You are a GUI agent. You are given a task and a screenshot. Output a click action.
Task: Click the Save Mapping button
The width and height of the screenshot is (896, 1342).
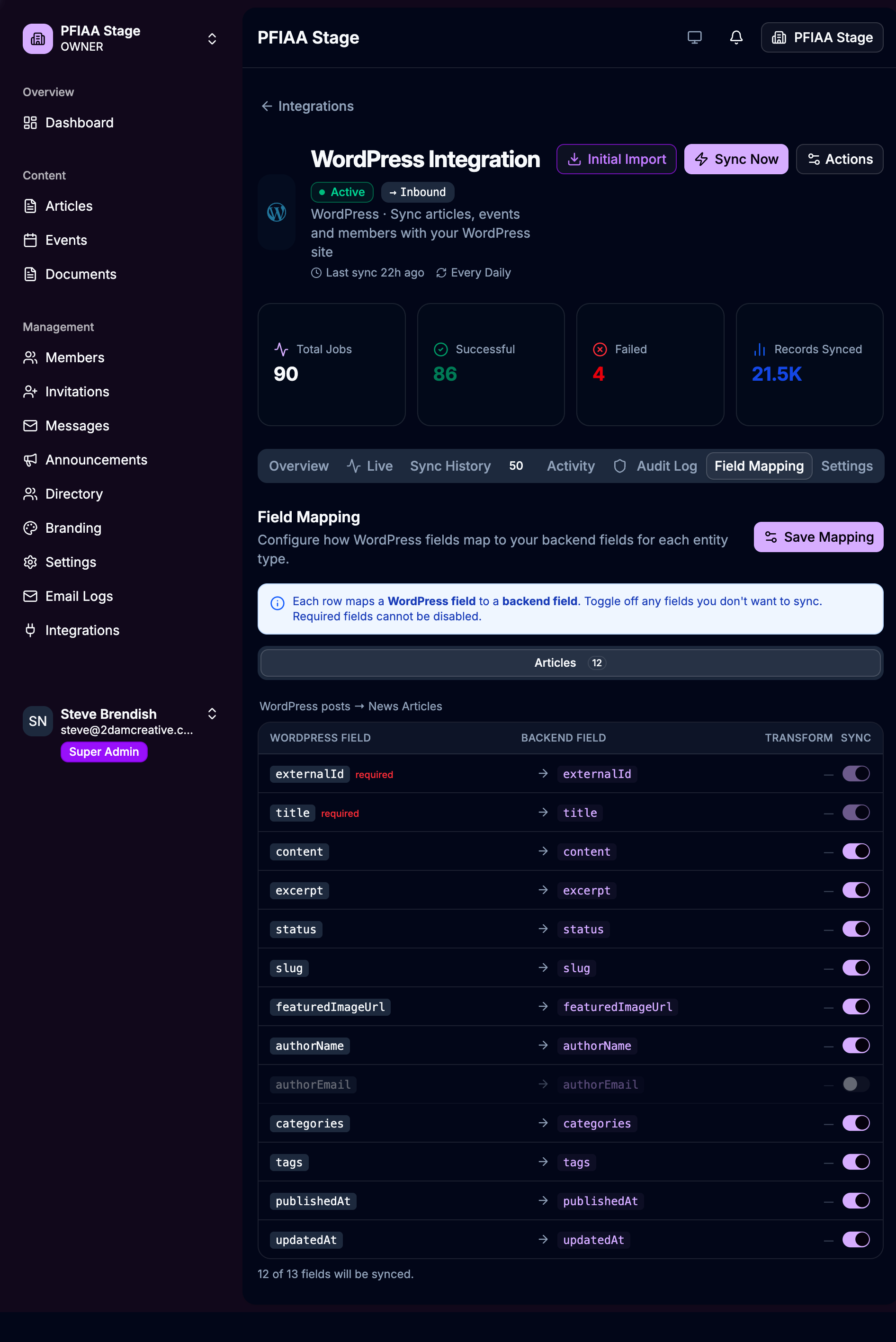[x=818, y=537]
